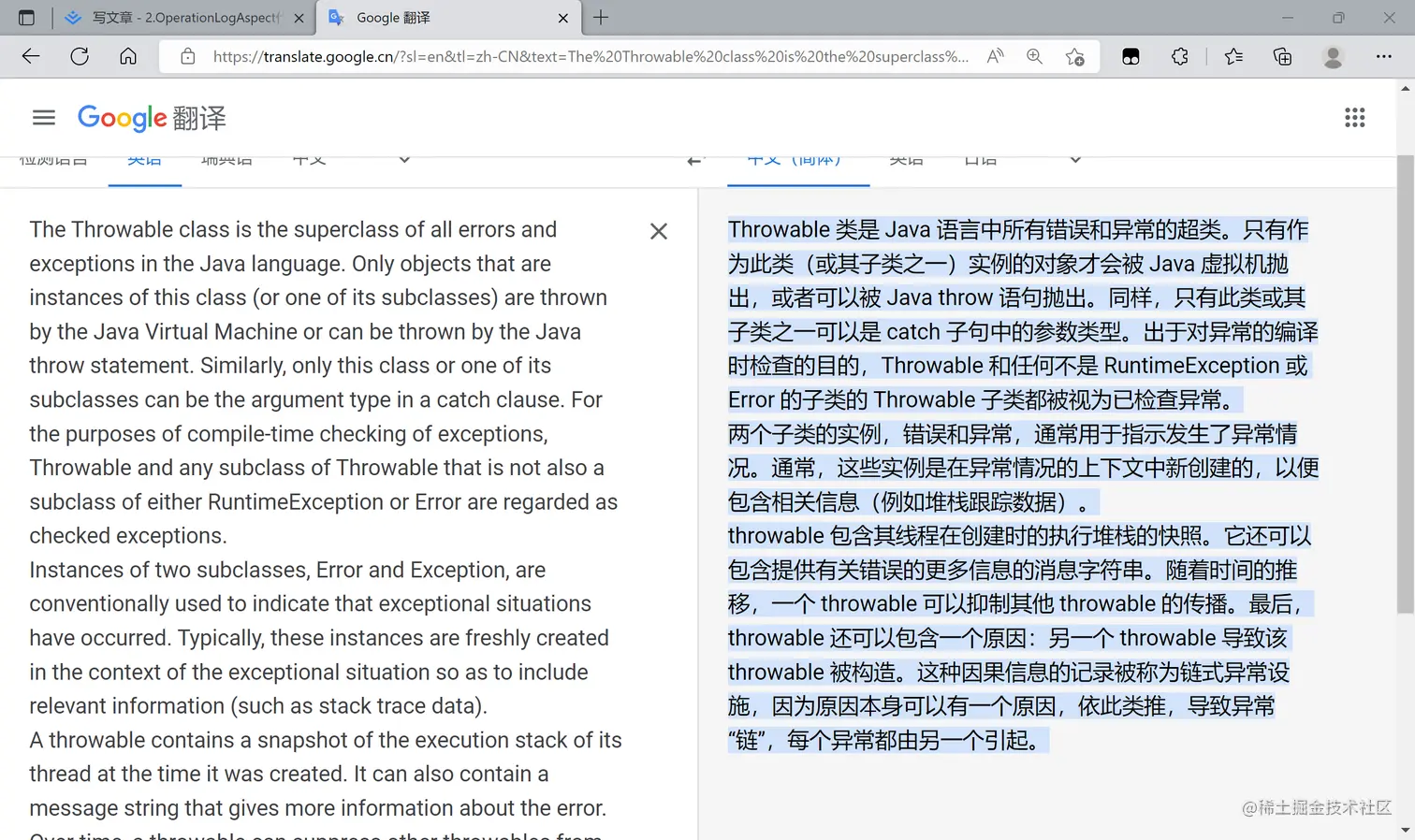
Task: Click the translate.google.cn address bar
Action: tap(590, 56)
